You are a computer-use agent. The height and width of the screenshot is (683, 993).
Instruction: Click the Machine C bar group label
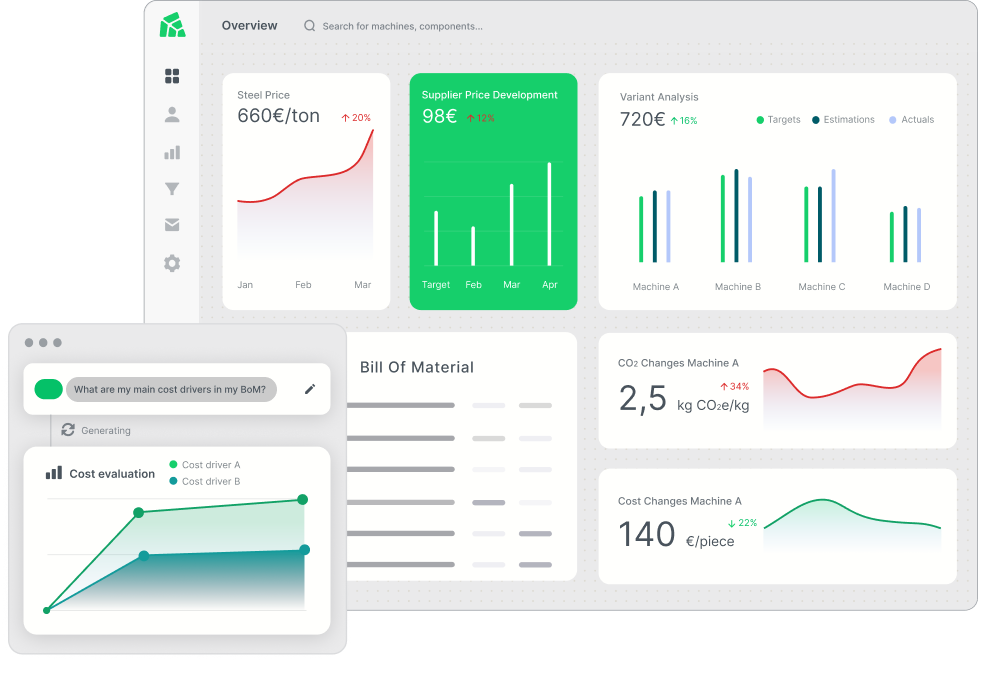[821, 287]
